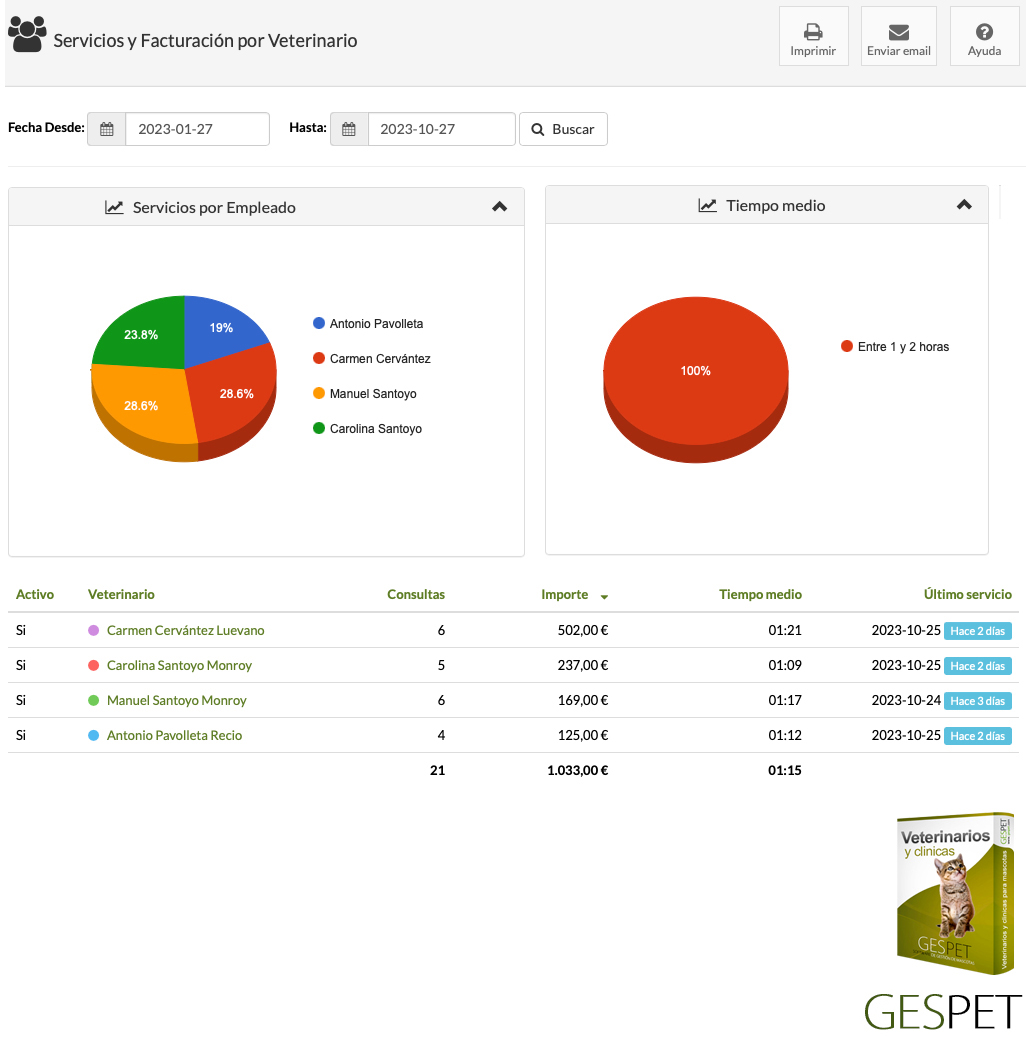
Task: Click the Enviar email envelope icon
Action: point(898,31)
